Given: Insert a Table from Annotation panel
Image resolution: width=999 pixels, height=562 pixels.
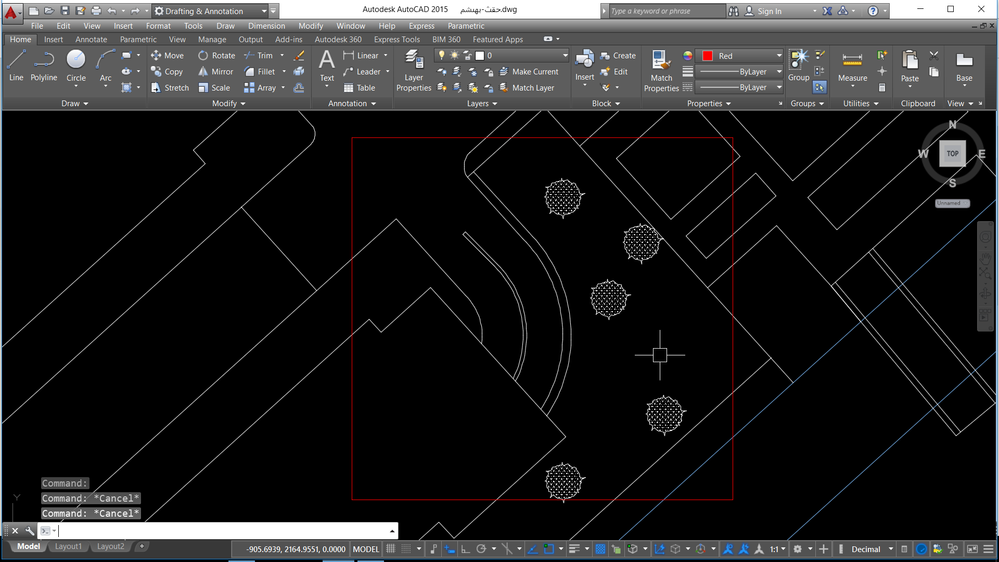Looking at the screenshot, I should pos(359,87).
